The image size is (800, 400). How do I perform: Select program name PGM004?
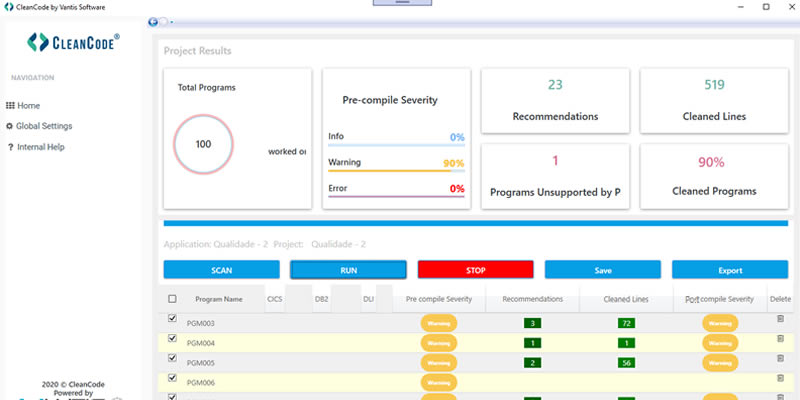201,343
